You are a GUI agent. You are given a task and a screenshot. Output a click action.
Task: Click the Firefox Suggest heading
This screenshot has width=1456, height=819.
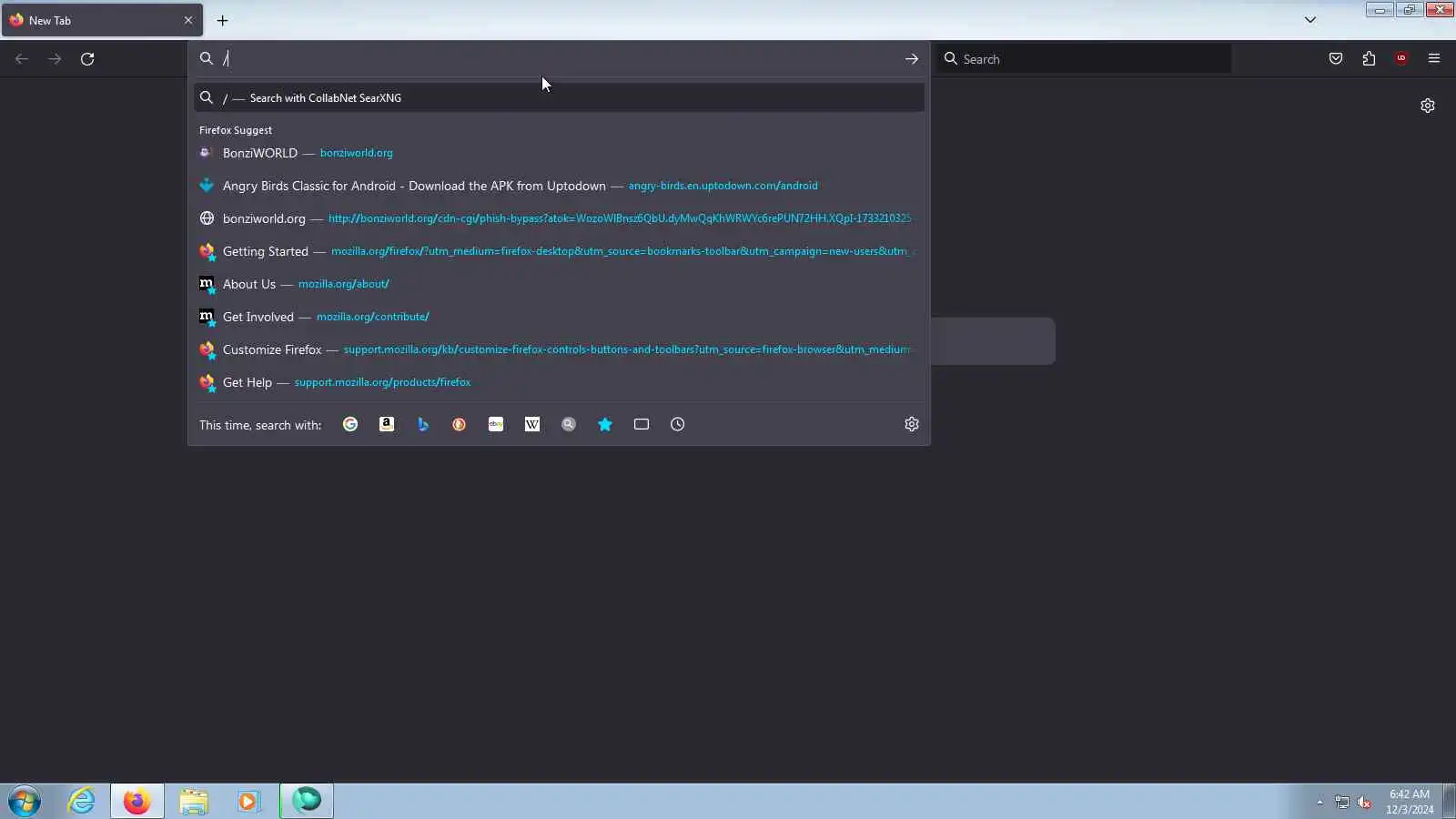(236, 130)
